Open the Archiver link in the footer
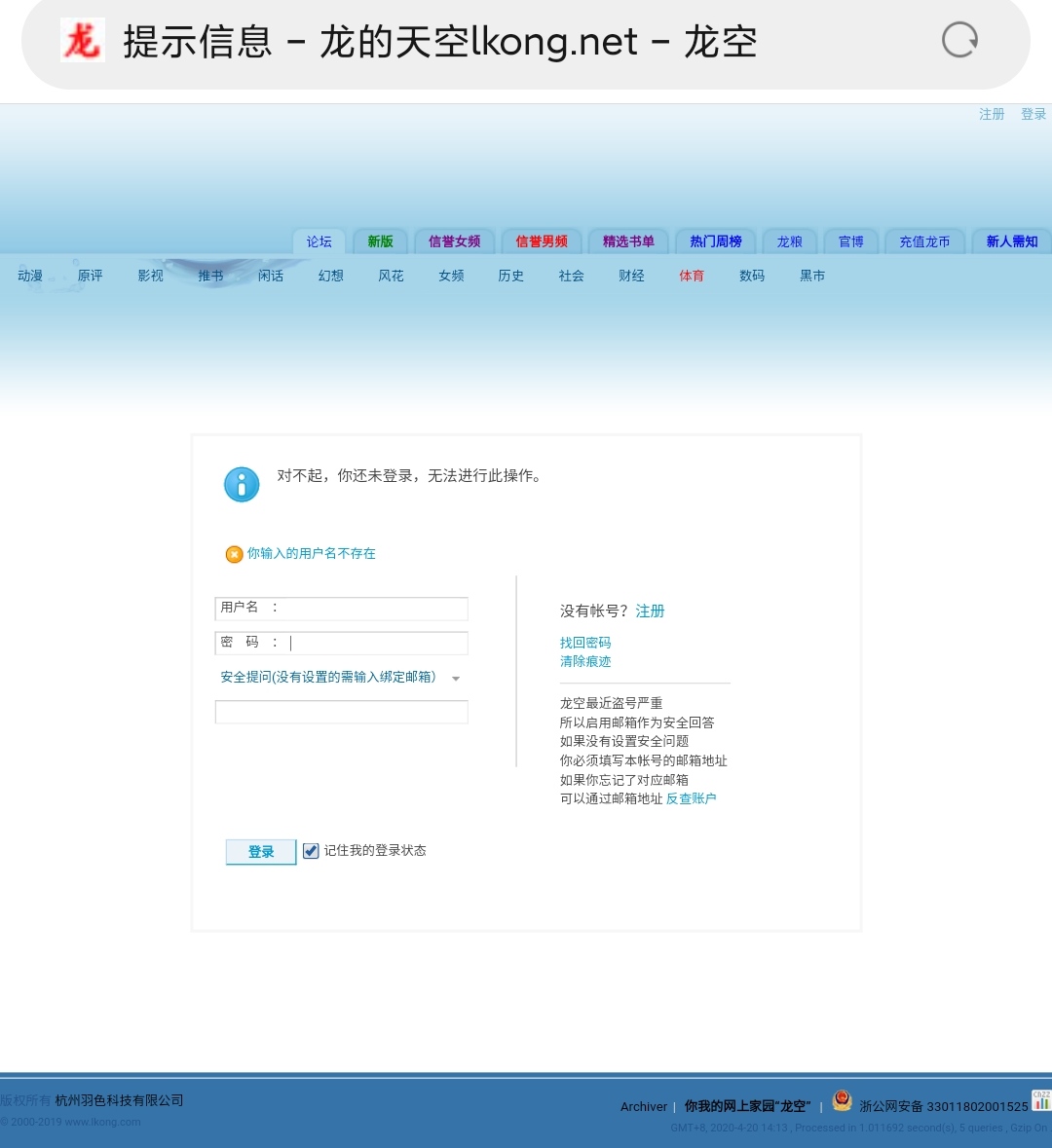The height and width of the screenshot is (1148, 1052). point(643,1106)
